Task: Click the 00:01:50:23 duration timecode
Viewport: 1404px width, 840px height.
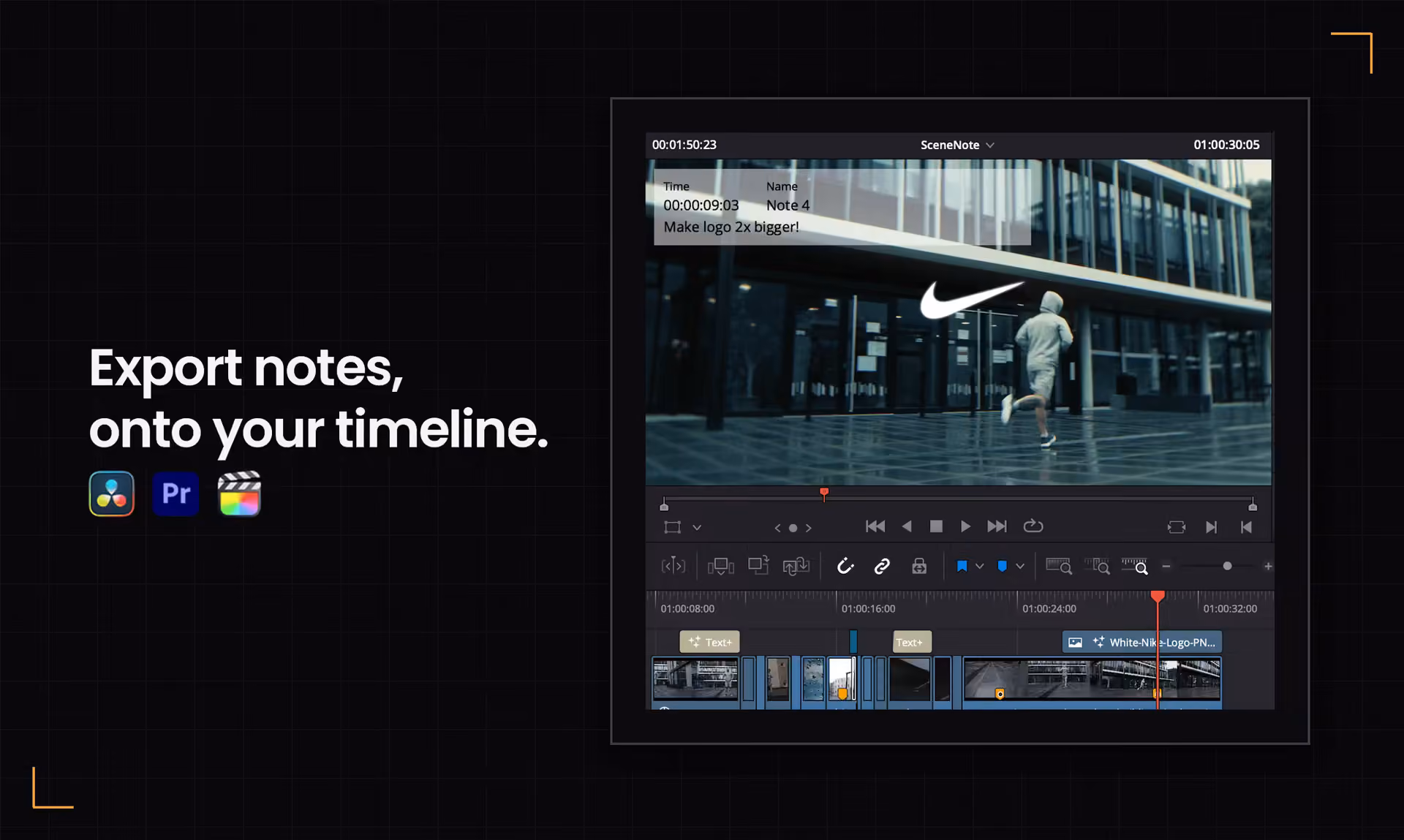Action: pos(684,145)
